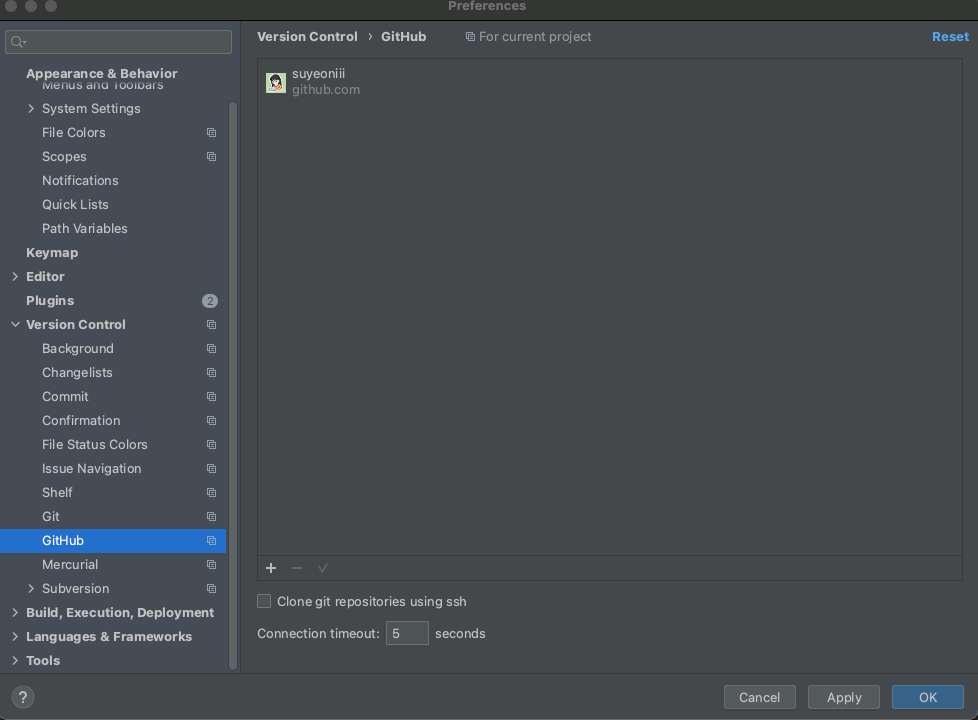Select File Status Colors entry
This screenshot has height=720, width=978.
(95, 445)
